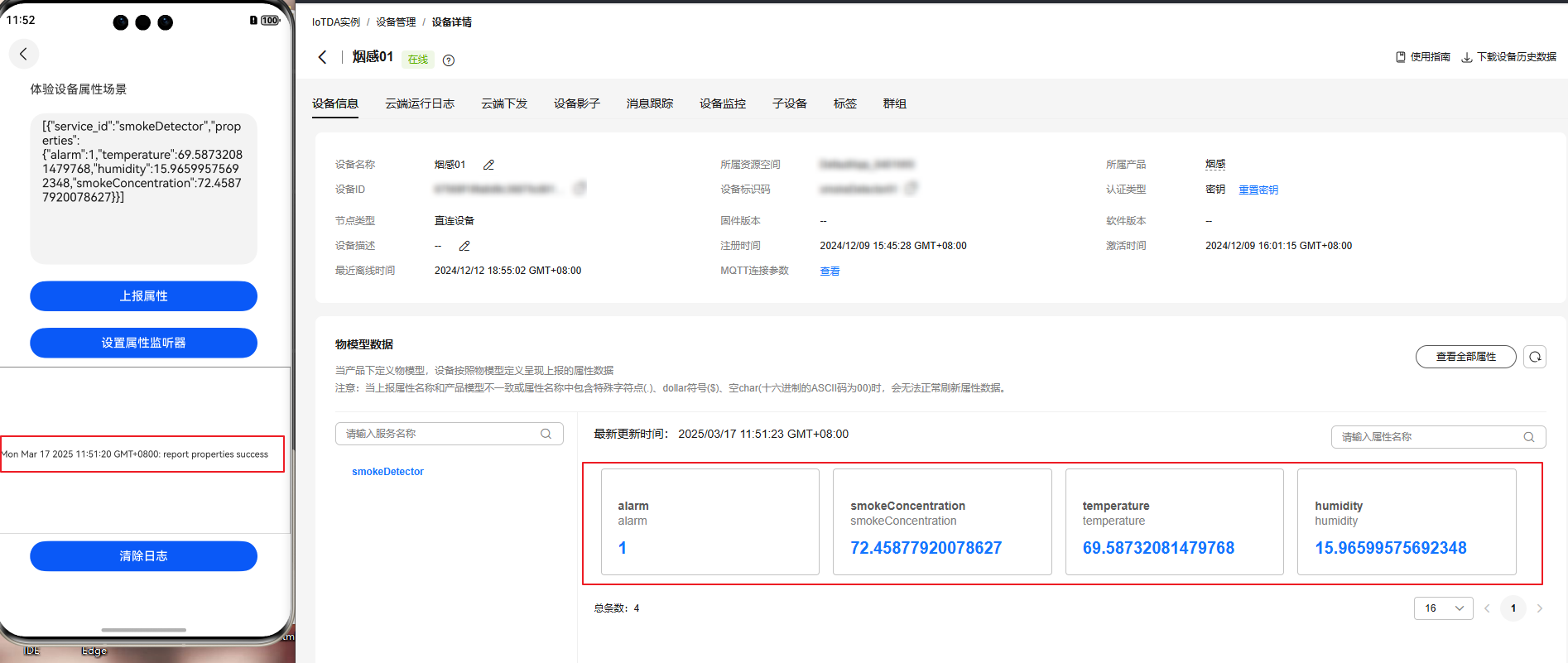Click the humidity property card
The height and width of the screenshot is (663, 1568).
(x=1407, y=522)
